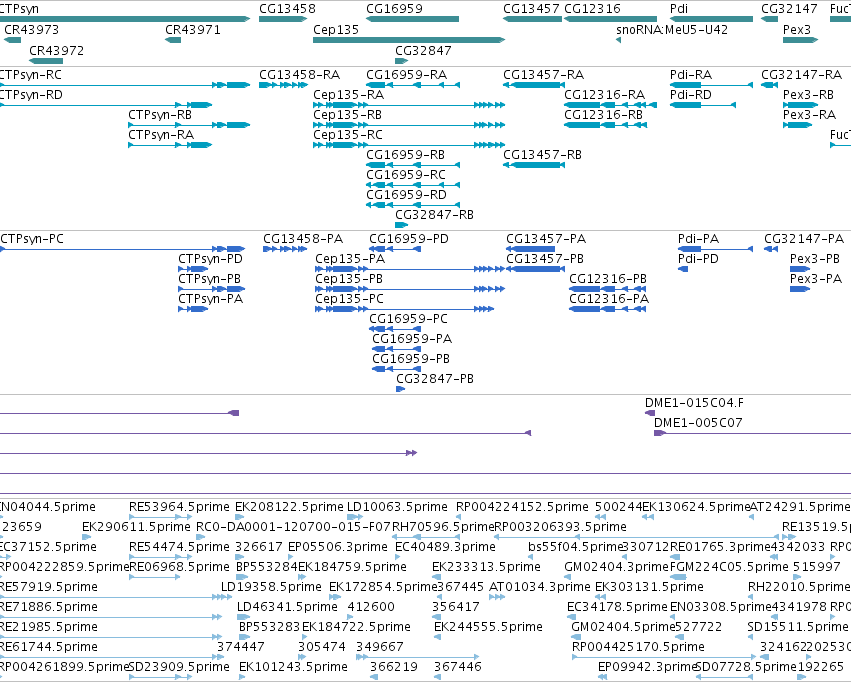
Task: Select the CTPsyn-PC protein label
Action: [32, 239]
